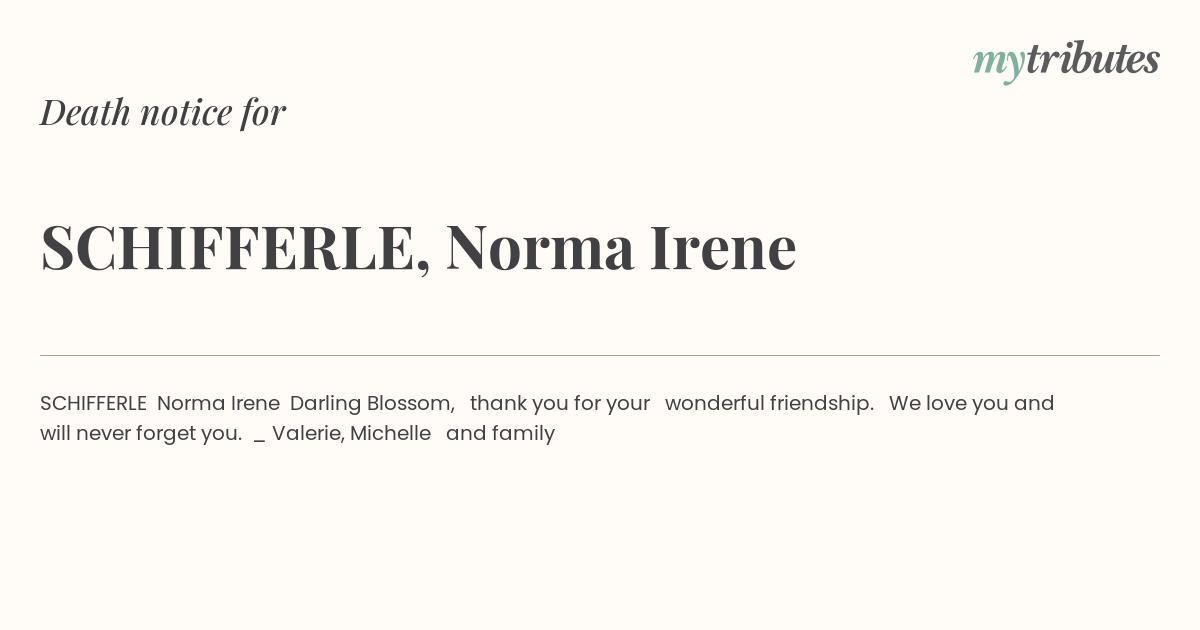Click the horizontal divider line

pyautogui.click(x=600, y=355)
